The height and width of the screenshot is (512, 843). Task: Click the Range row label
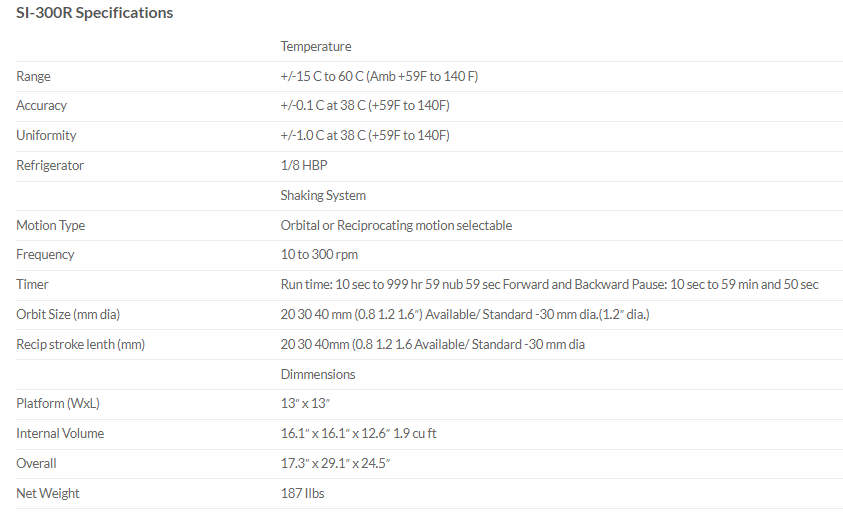click(x=33, y=77)
